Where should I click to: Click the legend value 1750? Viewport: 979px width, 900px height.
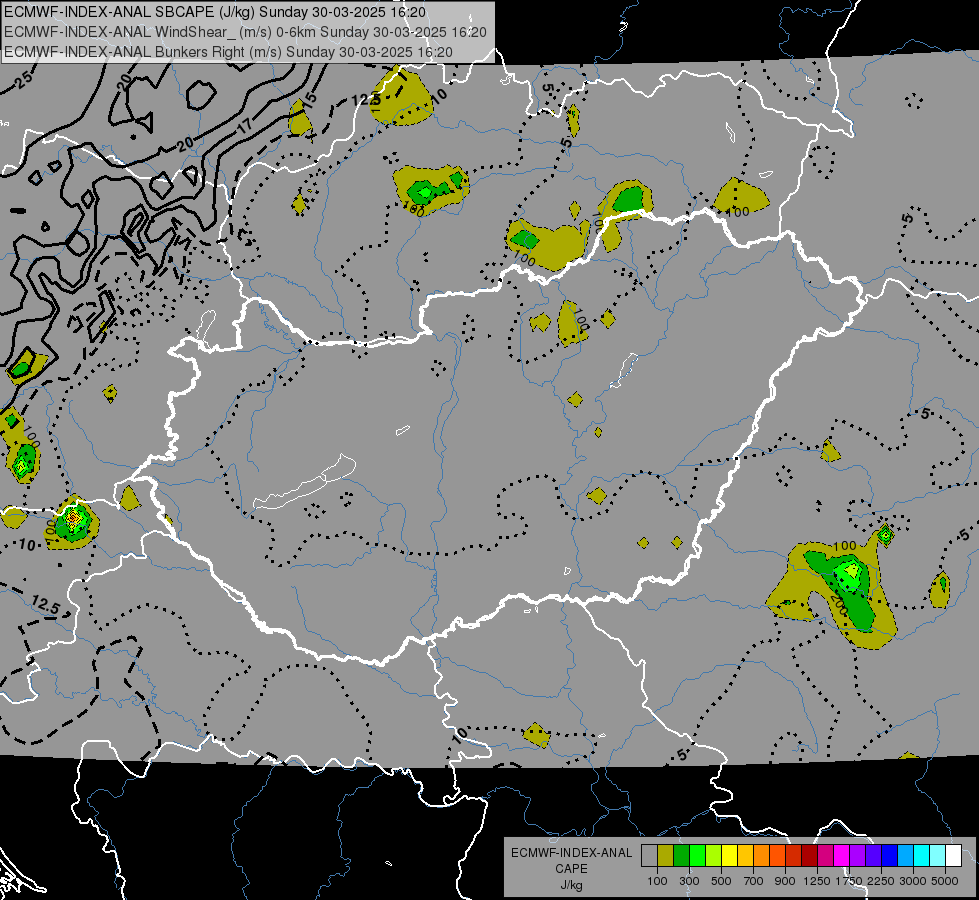coord(849,881)
